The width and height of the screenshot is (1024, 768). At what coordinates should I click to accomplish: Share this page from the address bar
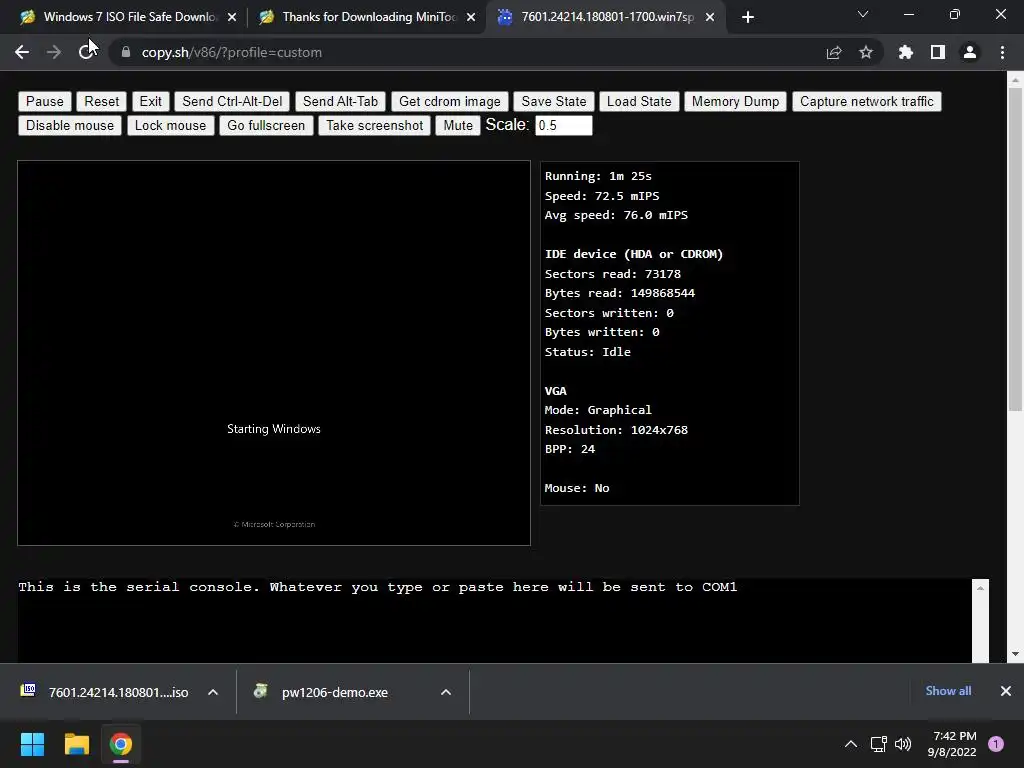[834, 52]
